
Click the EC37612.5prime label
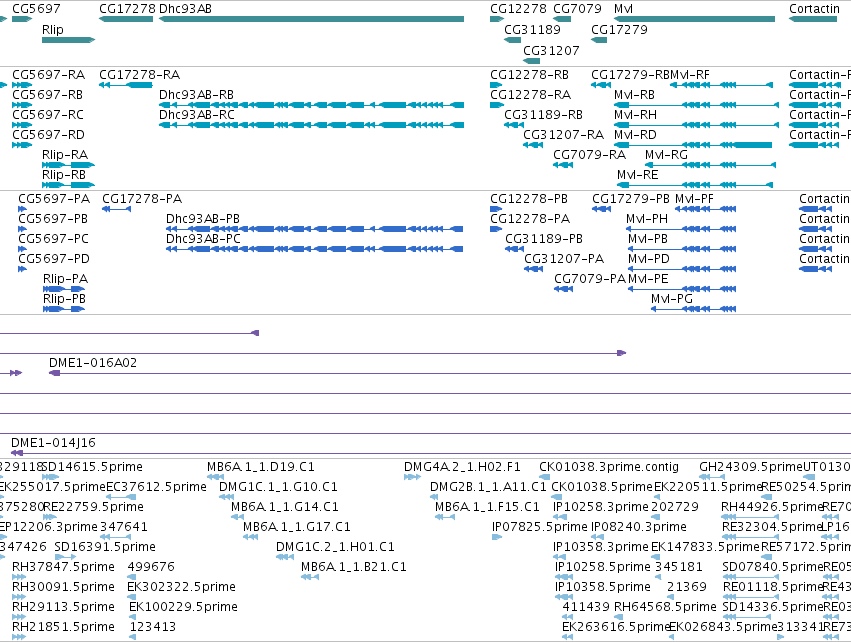coord(156,487)
